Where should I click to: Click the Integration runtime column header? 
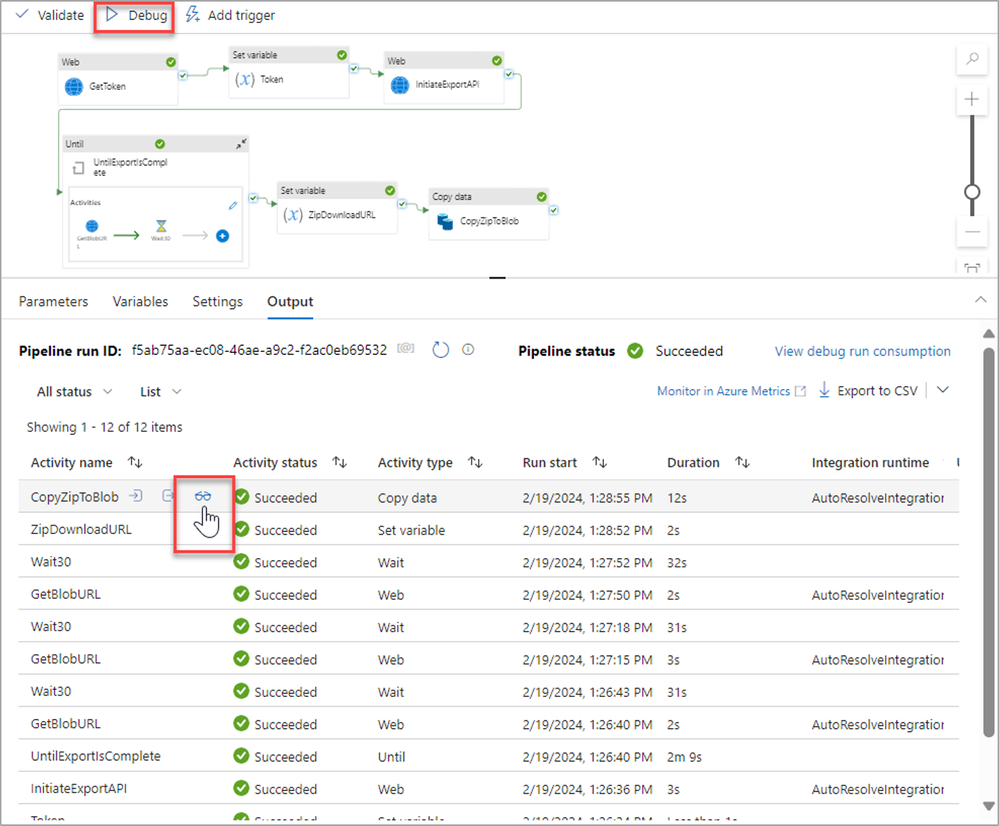click(870, 463)
